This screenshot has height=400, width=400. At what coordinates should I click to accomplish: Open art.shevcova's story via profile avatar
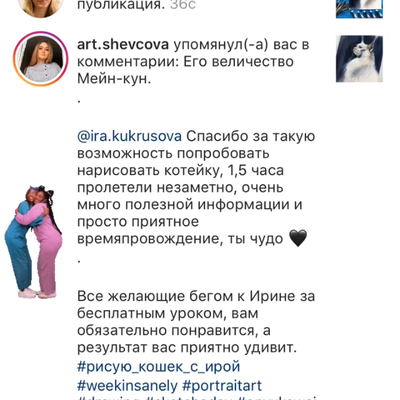[41, 59]
